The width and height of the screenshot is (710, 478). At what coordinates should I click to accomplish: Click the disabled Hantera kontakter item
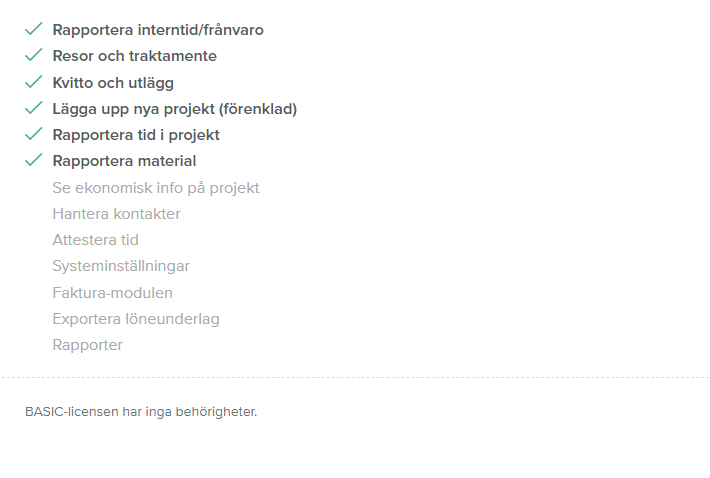(116, 214)
